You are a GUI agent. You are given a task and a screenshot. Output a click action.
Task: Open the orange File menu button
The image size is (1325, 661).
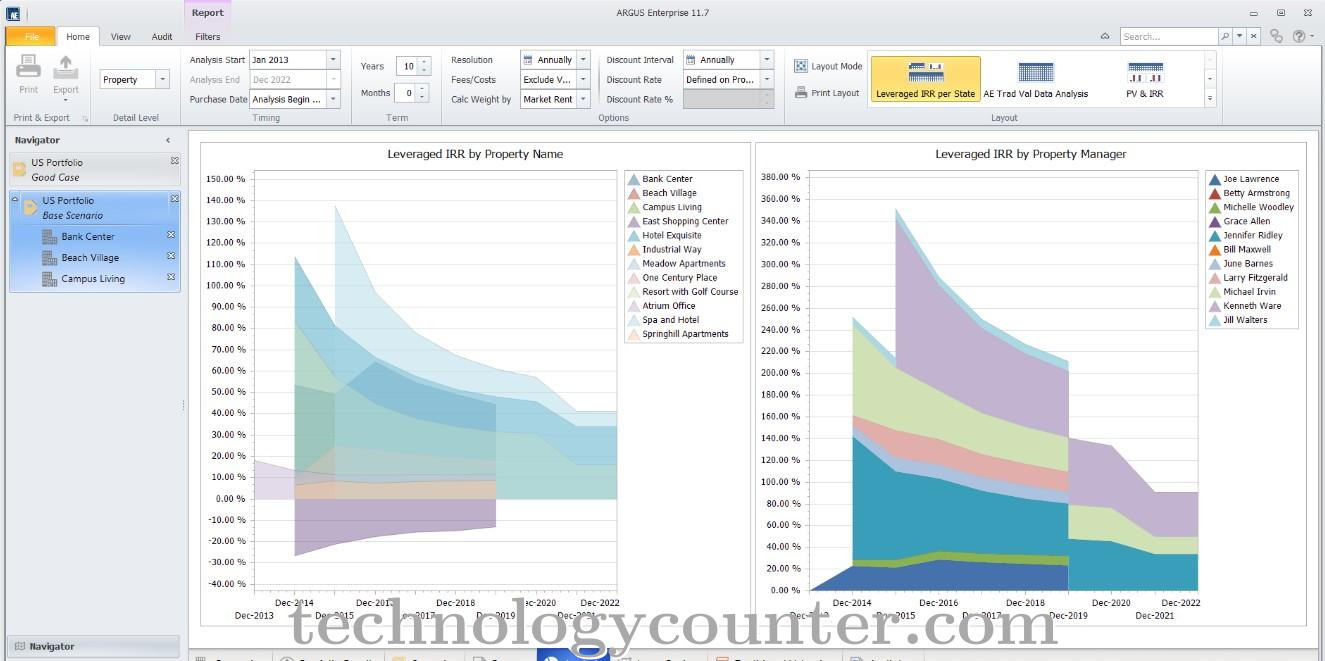coord(31,37)
